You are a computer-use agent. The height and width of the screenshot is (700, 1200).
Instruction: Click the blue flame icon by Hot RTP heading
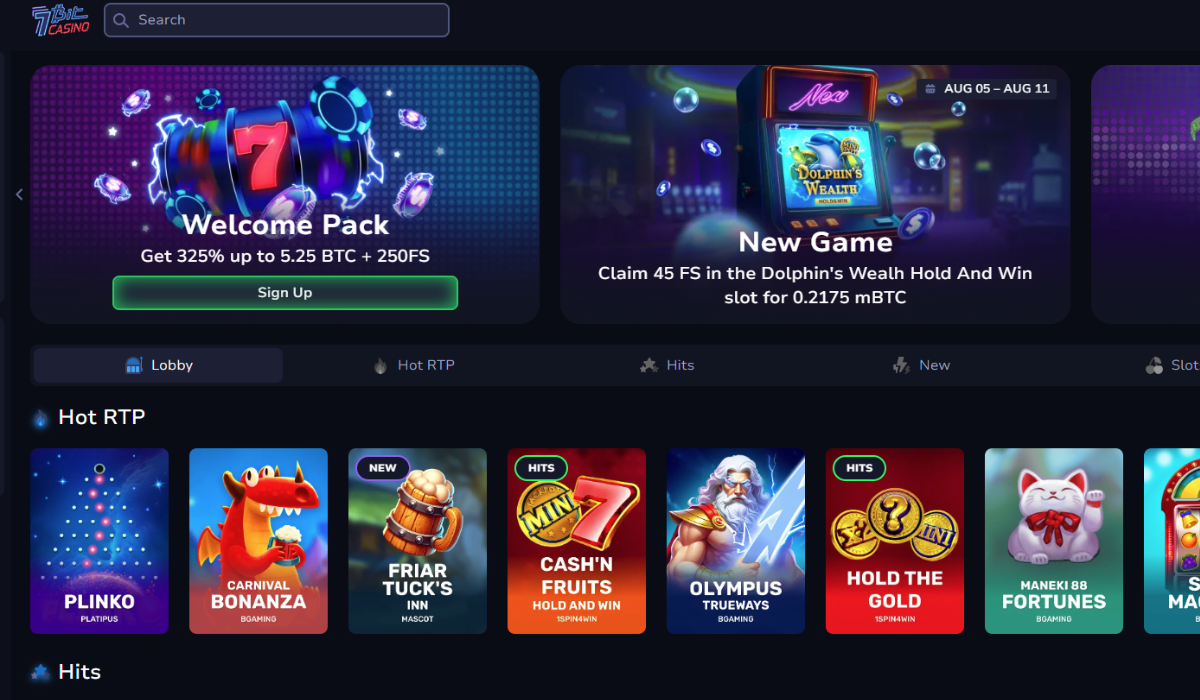click(40, 418)
